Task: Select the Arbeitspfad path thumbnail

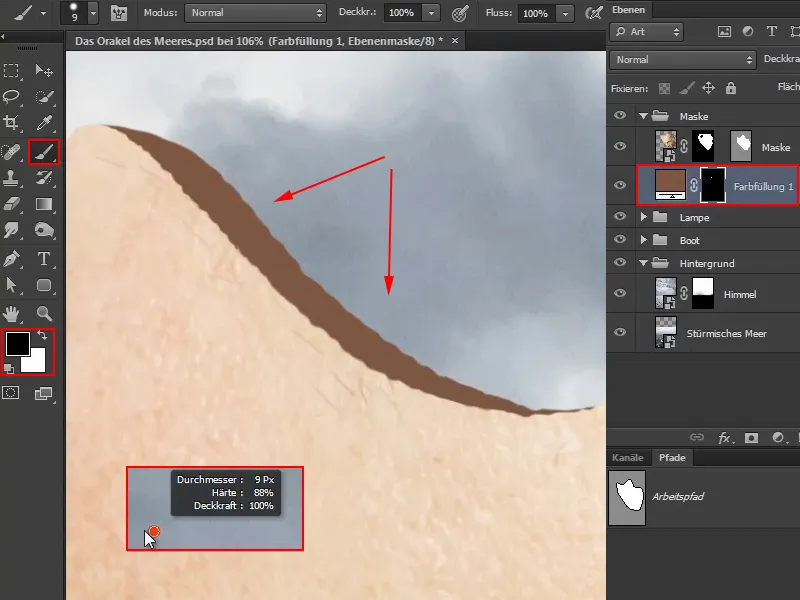Action: click(627, 497)
